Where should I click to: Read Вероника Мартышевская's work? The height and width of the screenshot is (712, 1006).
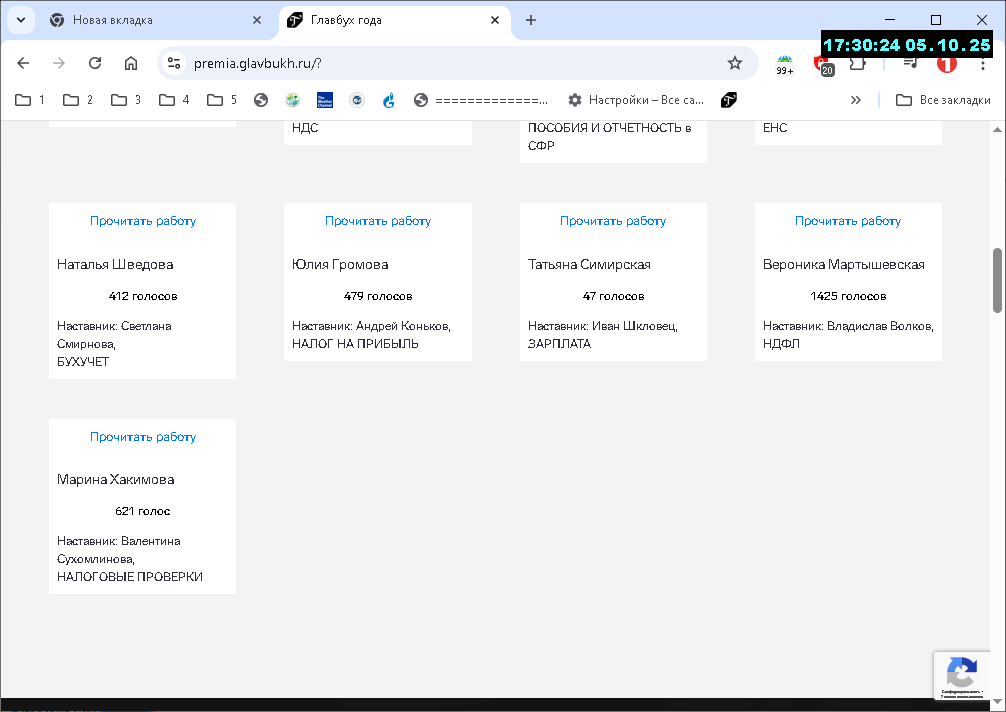click(848, 221)
